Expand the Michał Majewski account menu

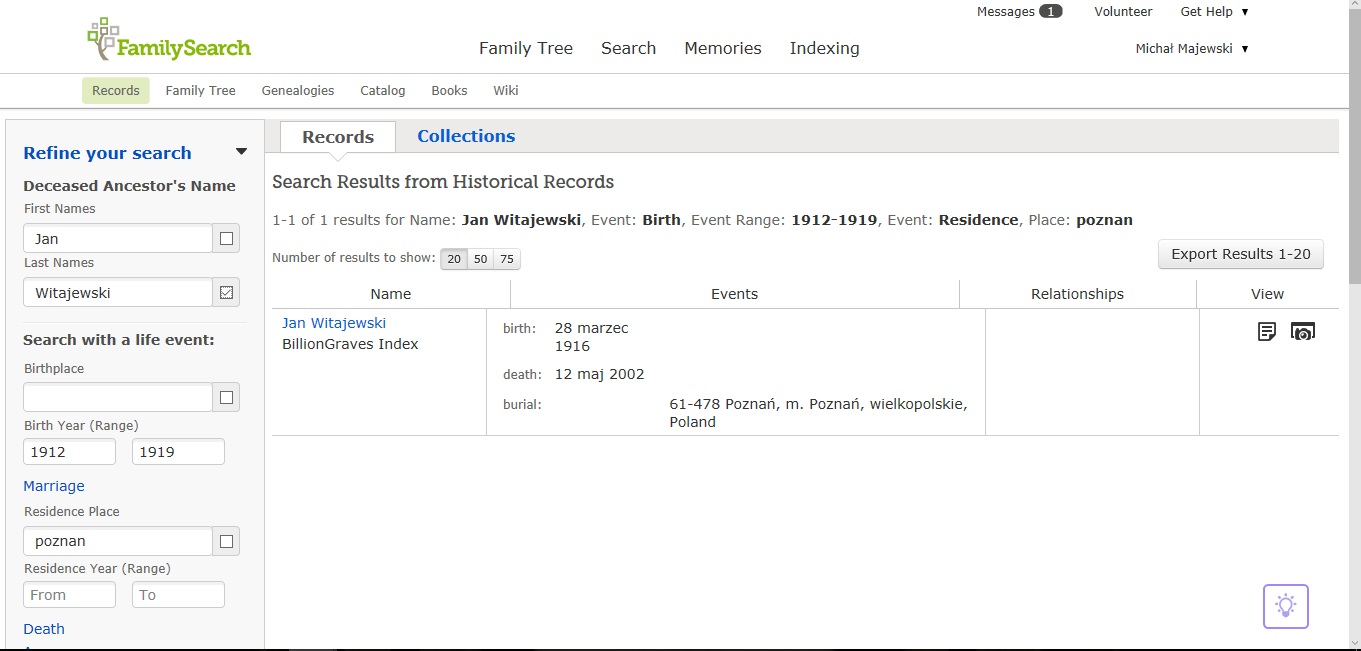(1191, 49)
